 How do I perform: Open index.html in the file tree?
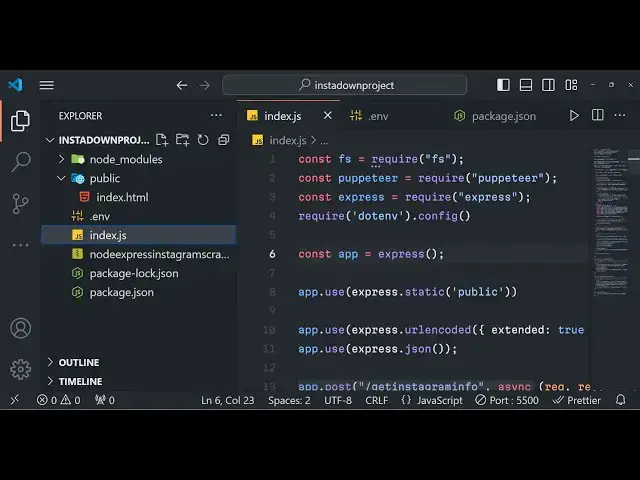coord(139,197)
